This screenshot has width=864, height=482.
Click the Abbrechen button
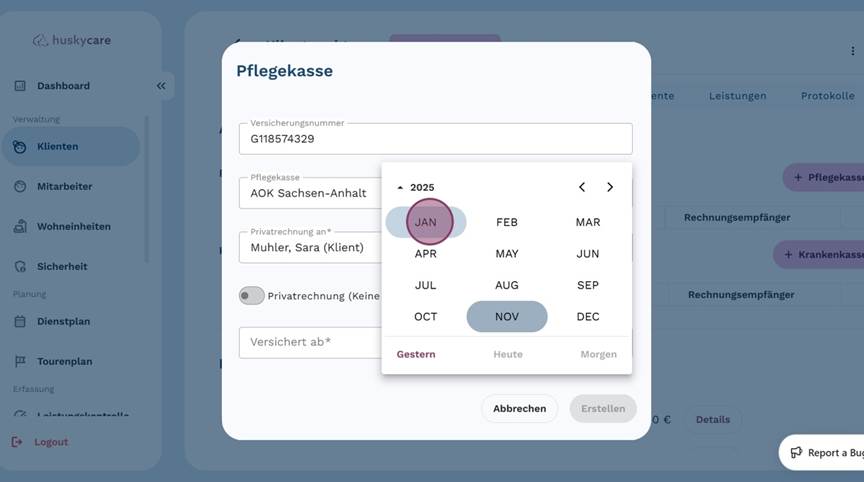(519, 408)
